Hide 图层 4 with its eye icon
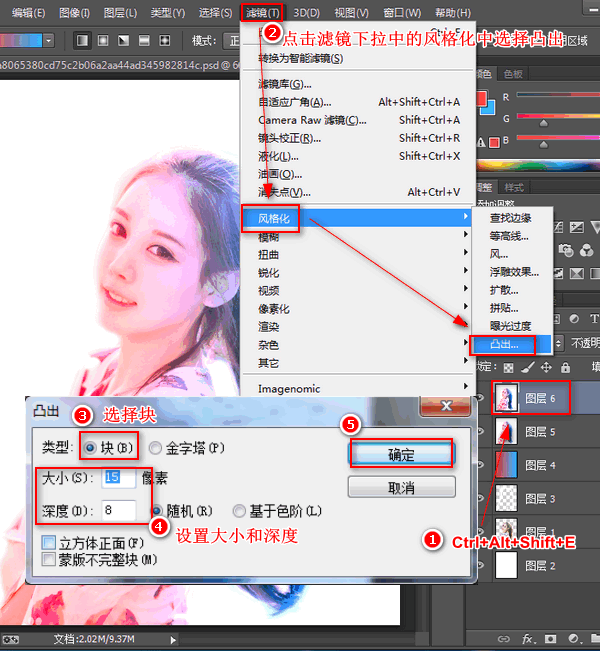The width and height of the screenshot is (600, 651). click(x=480, y=465)
